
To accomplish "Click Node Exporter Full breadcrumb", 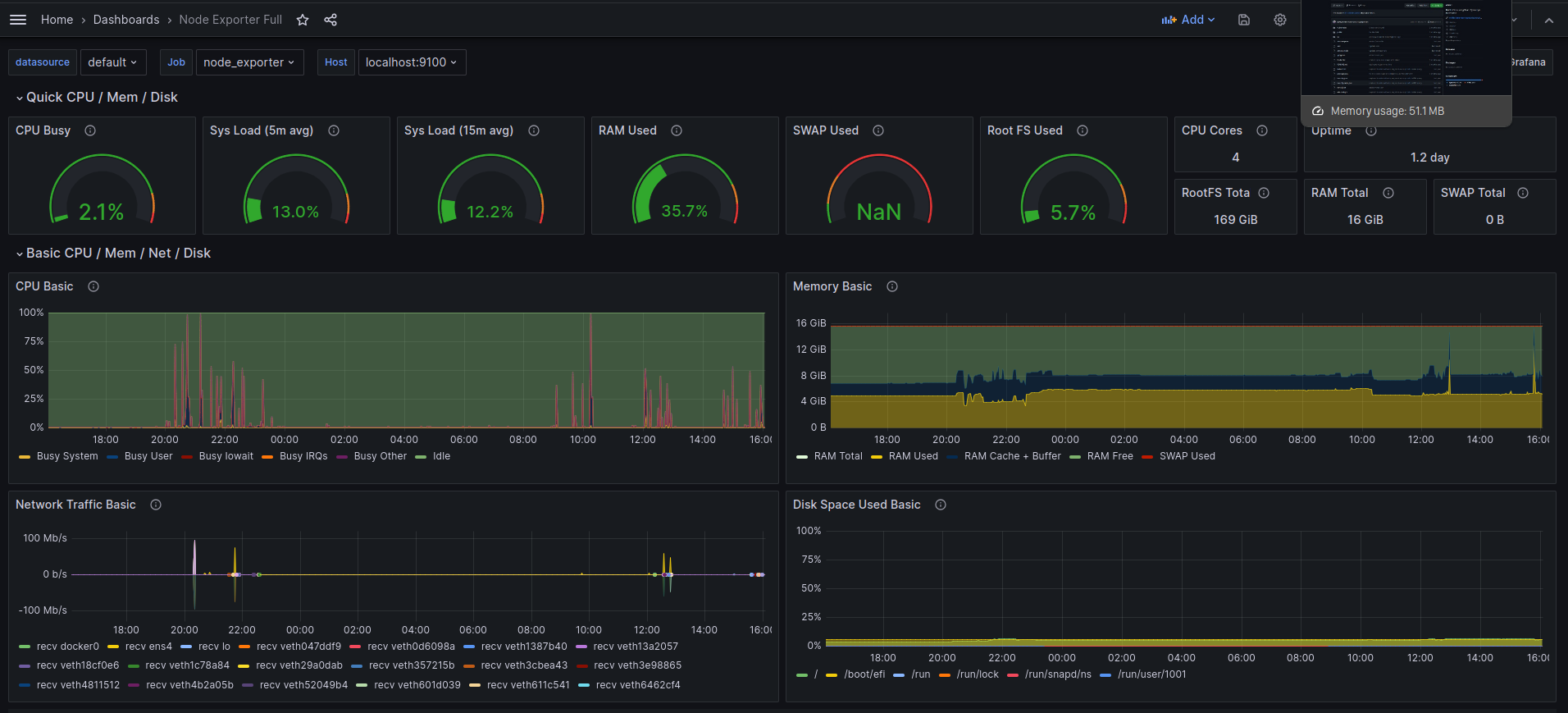I will pyautogui.click(x=230, y=20).
